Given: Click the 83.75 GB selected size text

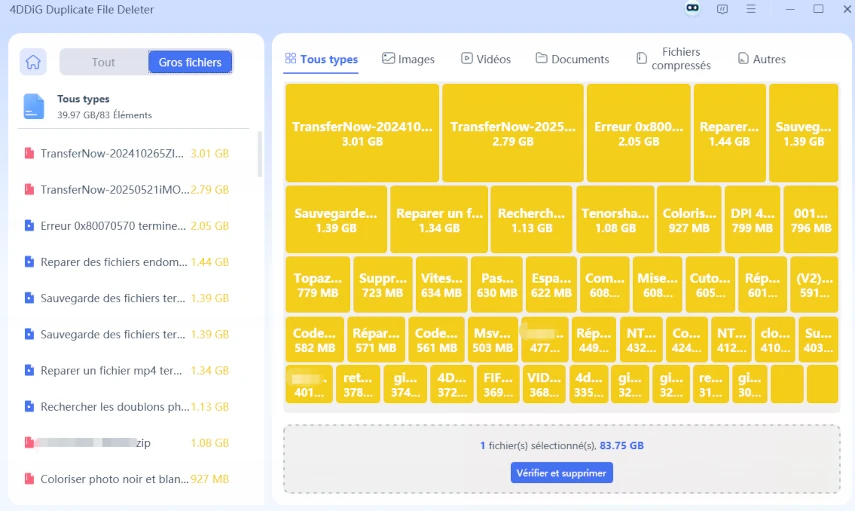Looking at the screenshot, I should click(622, 446).
